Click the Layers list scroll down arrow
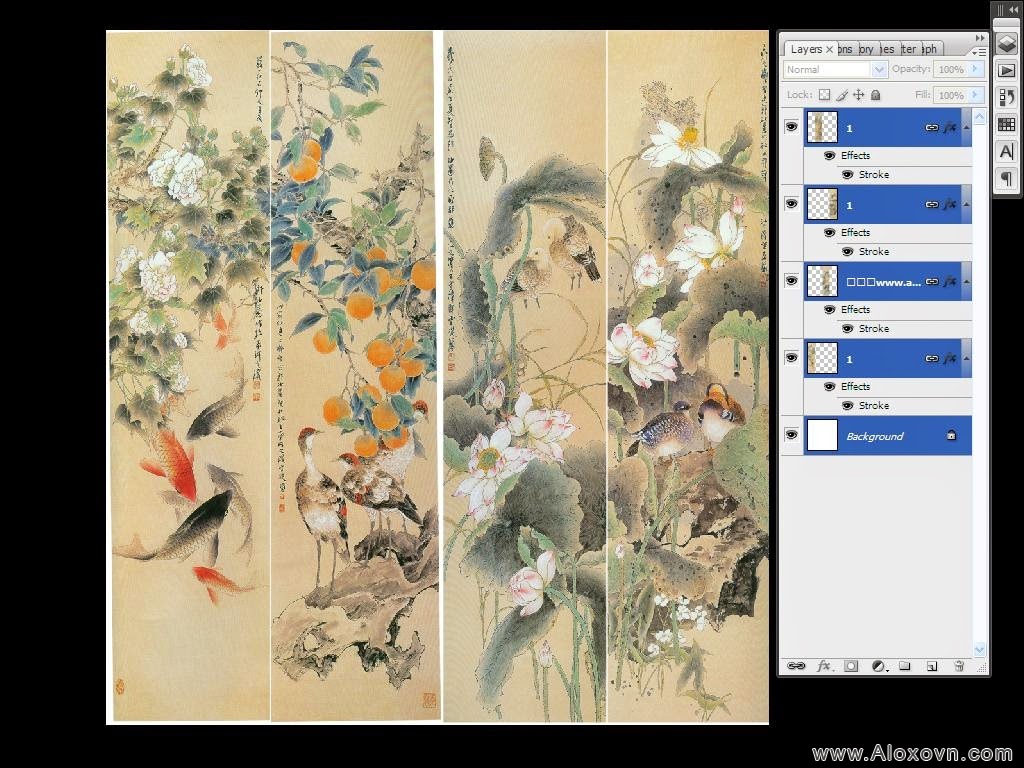The width and height of the screenshot is (1024, 768). pyautogui.click(x=979, y=649)
